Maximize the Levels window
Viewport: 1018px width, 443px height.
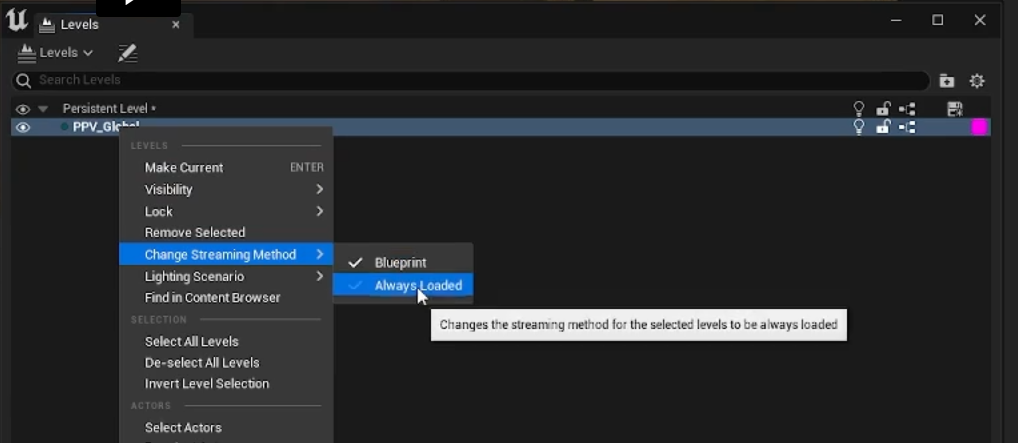point(937,21)
